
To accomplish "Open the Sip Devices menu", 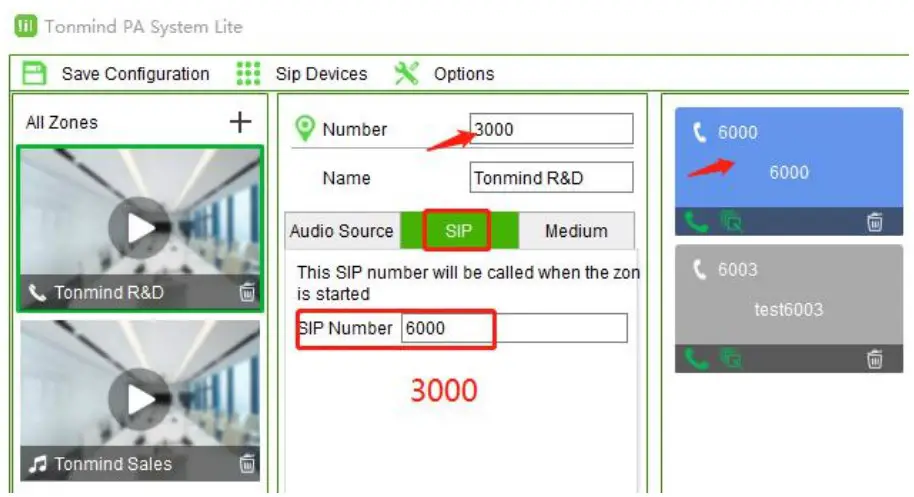I will (321, 74).
